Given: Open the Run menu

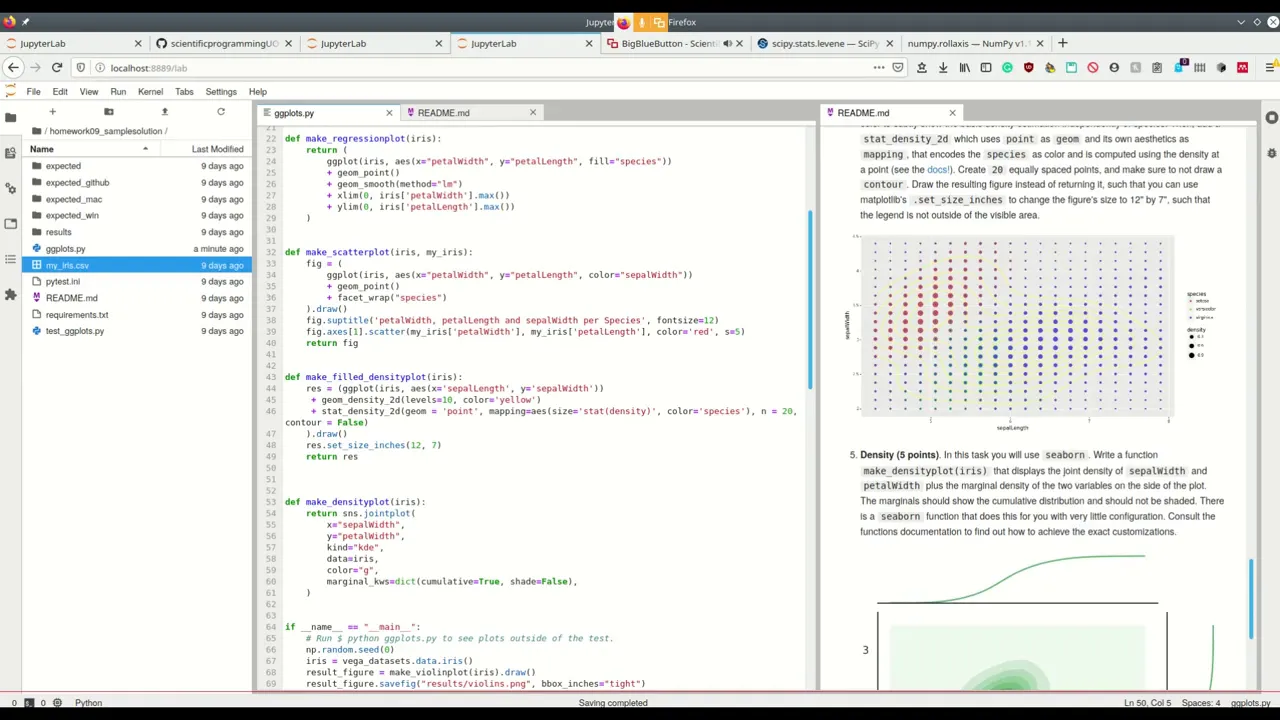Looking at the screenshot, I should click(x=118, y=91).
